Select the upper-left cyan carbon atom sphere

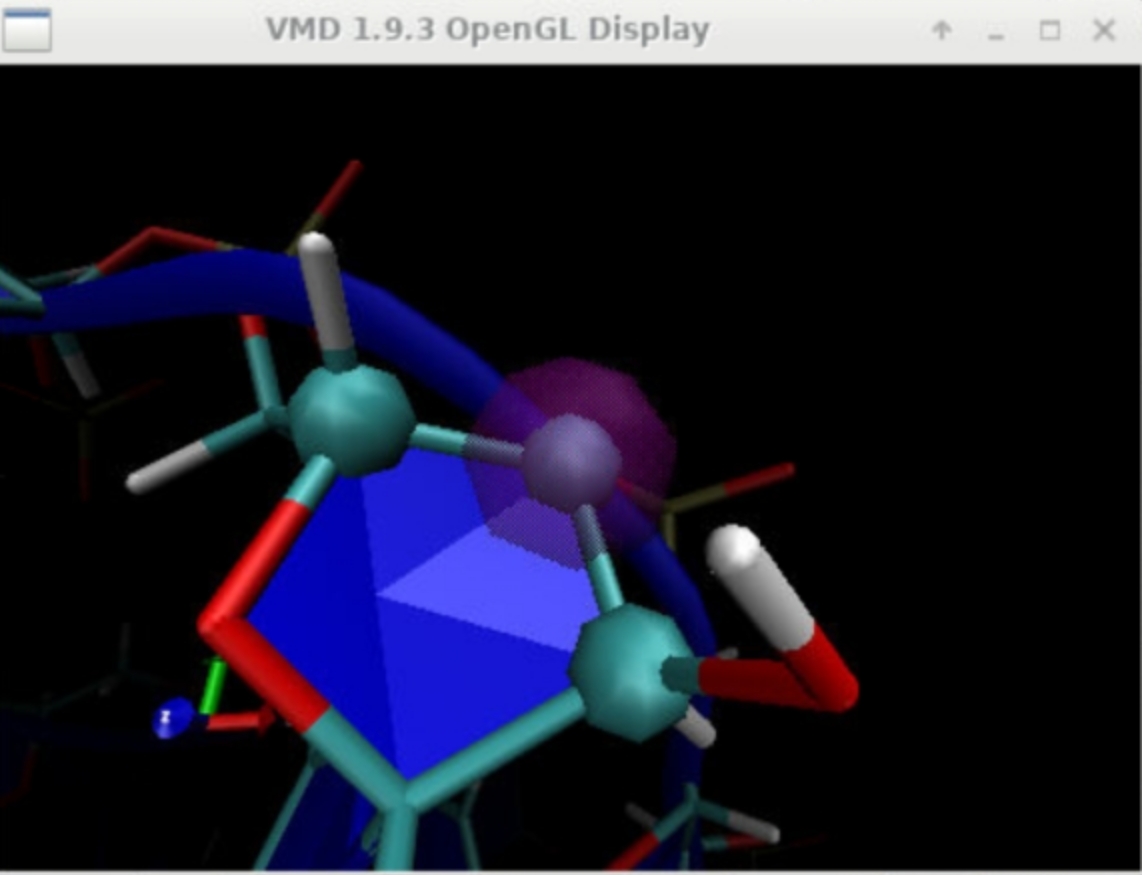350,418
